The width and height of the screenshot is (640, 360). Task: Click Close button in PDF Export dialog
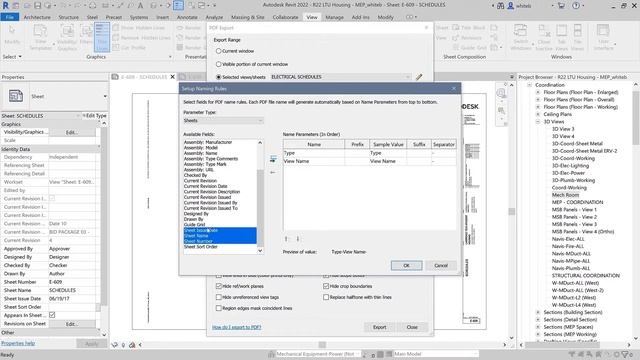[x=412, y=327]
